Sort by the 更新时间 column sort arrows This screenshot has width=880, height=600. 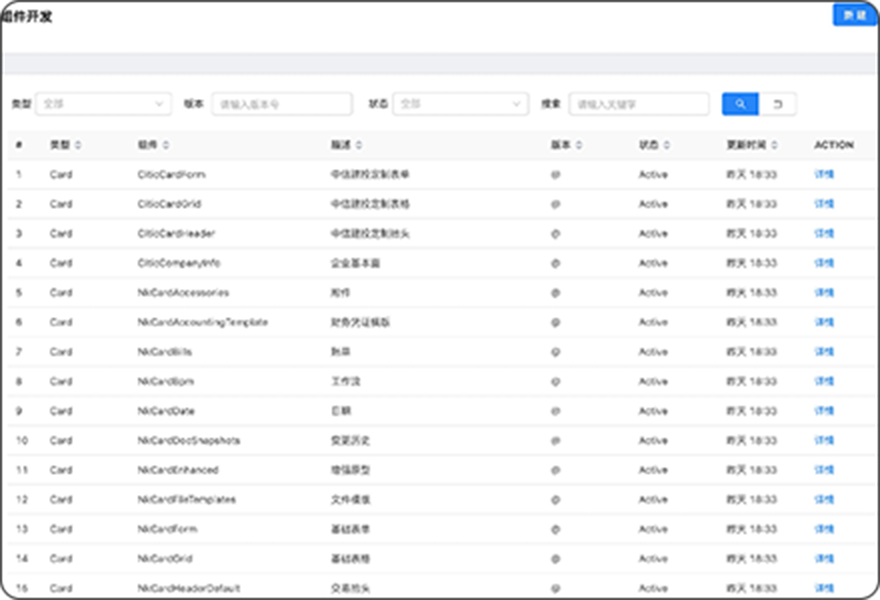[x=775, y=145]
